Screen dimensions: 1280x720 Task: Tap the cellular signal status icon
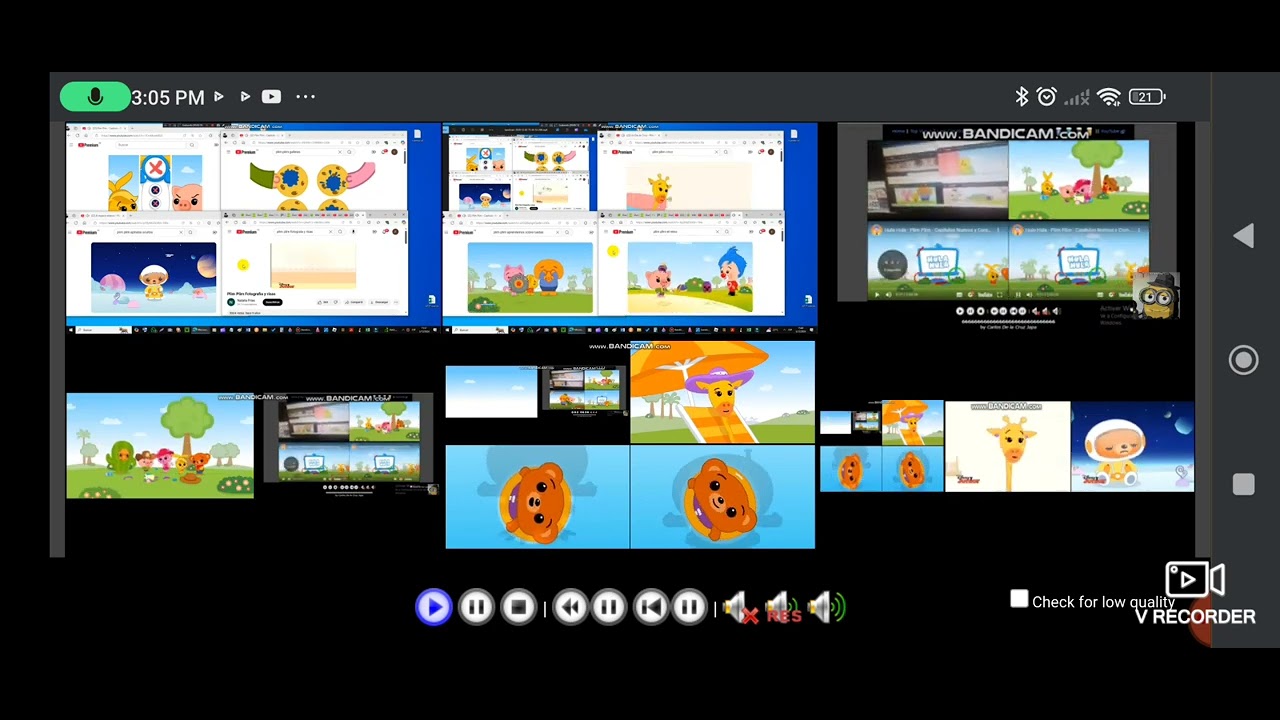click(1076, 97)
